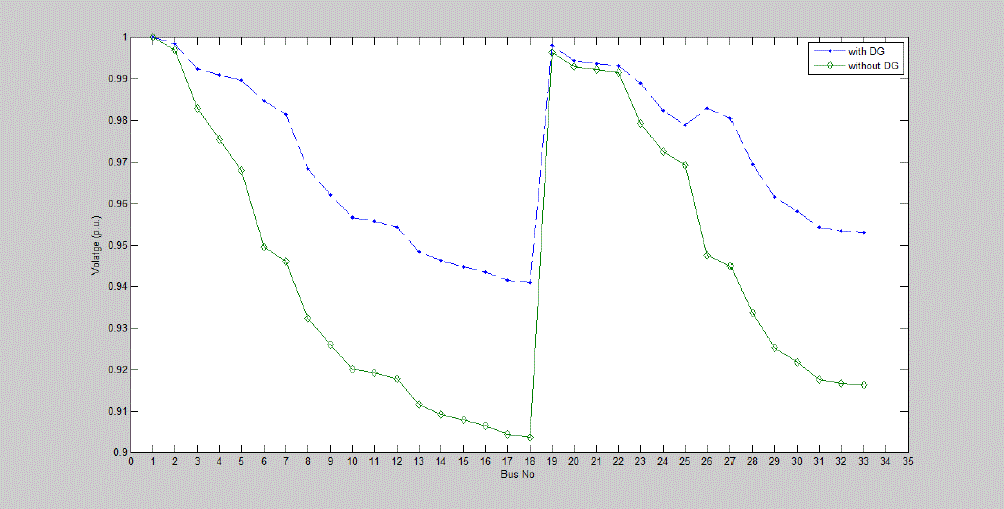Select the last blue point at bus 33
Viewport: 1004px width, 509px height.
863,232
